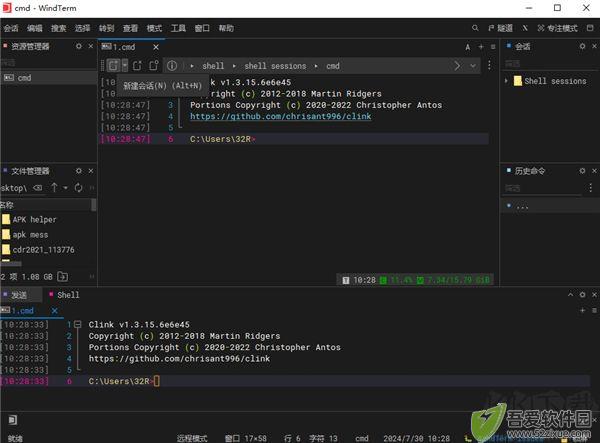Open 资源管理器 panel settings gear

79,46
